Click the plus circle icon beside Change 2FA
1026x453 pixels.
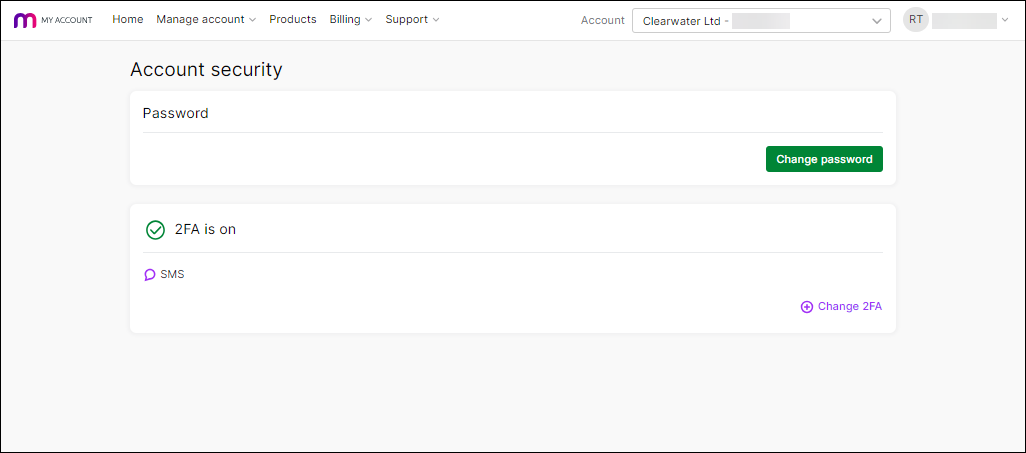click(807, 307)
